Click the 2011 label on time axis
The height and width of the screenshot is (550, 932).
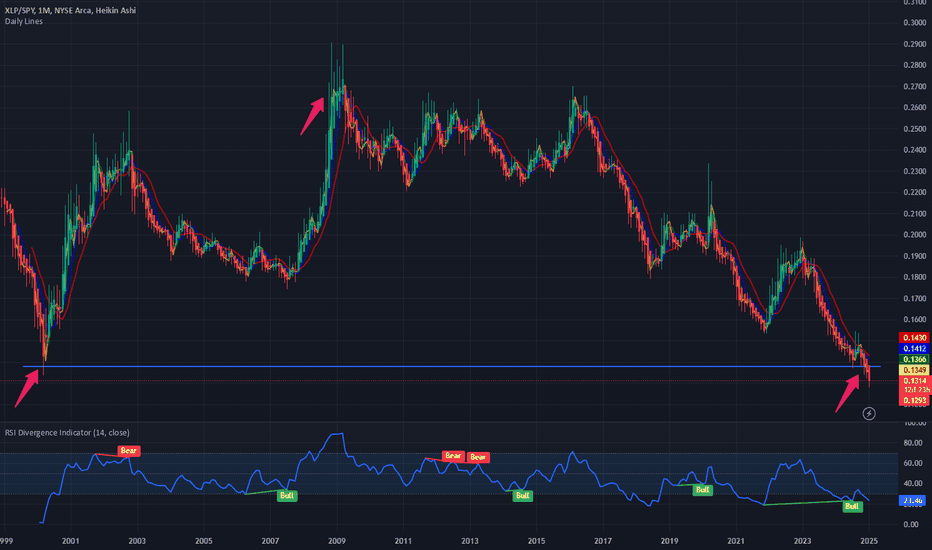[x=403, y=541]
